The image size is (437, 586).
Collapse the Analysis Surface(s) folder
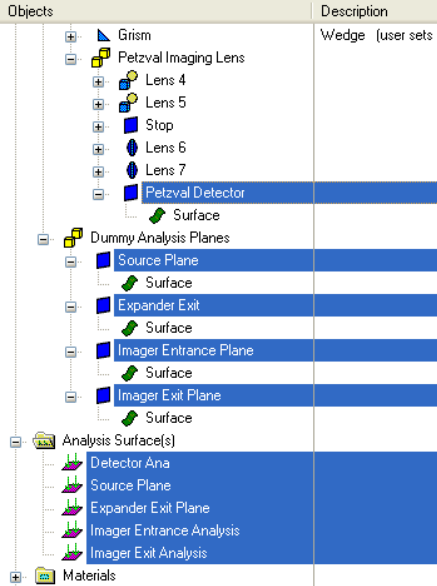[15, 442]
